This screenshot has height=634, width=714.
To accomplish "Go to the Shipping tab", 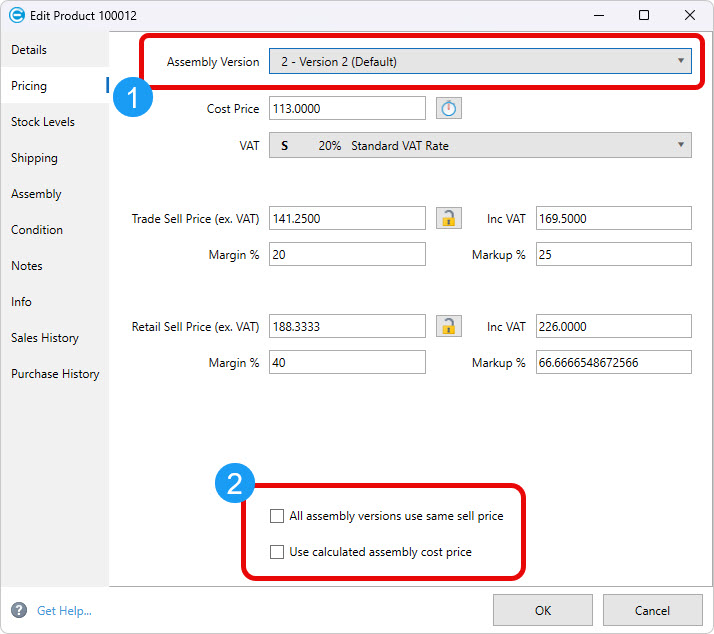I will 34,158.
